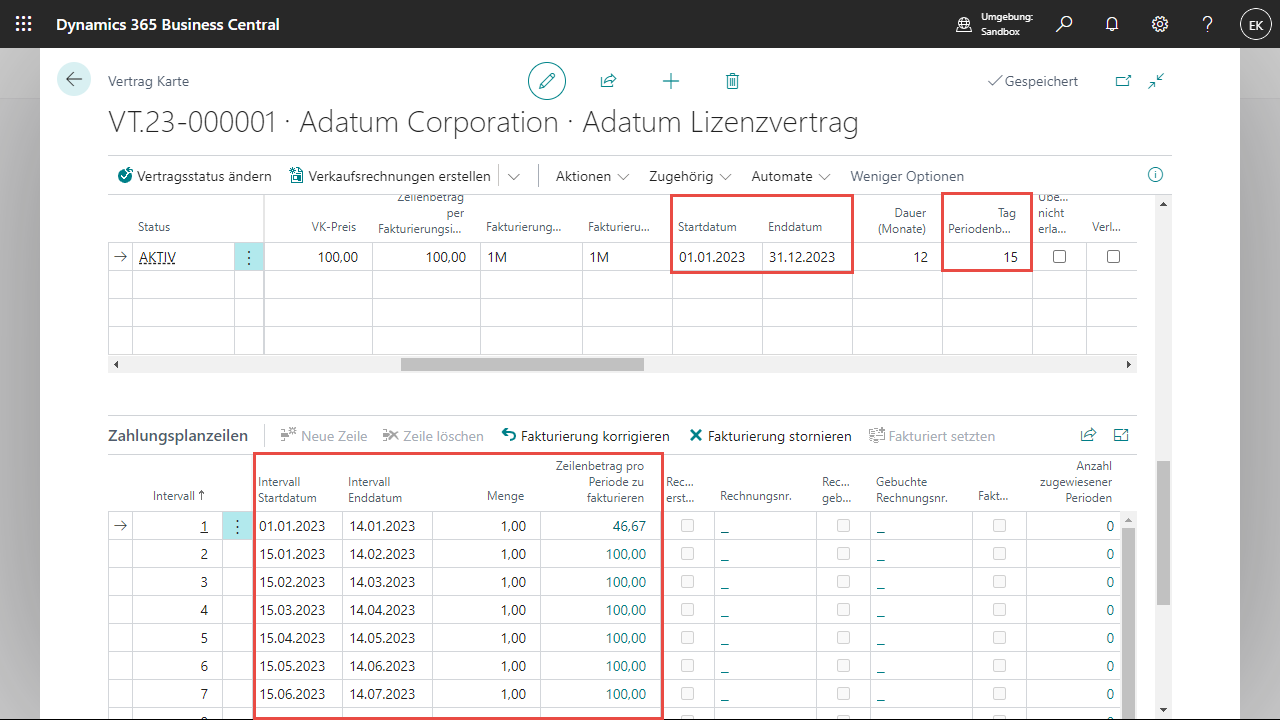The height and width of the screenshot is (720, 1280).
Task: Click the search magnifier icon
Action: (x=1064, y=24)
